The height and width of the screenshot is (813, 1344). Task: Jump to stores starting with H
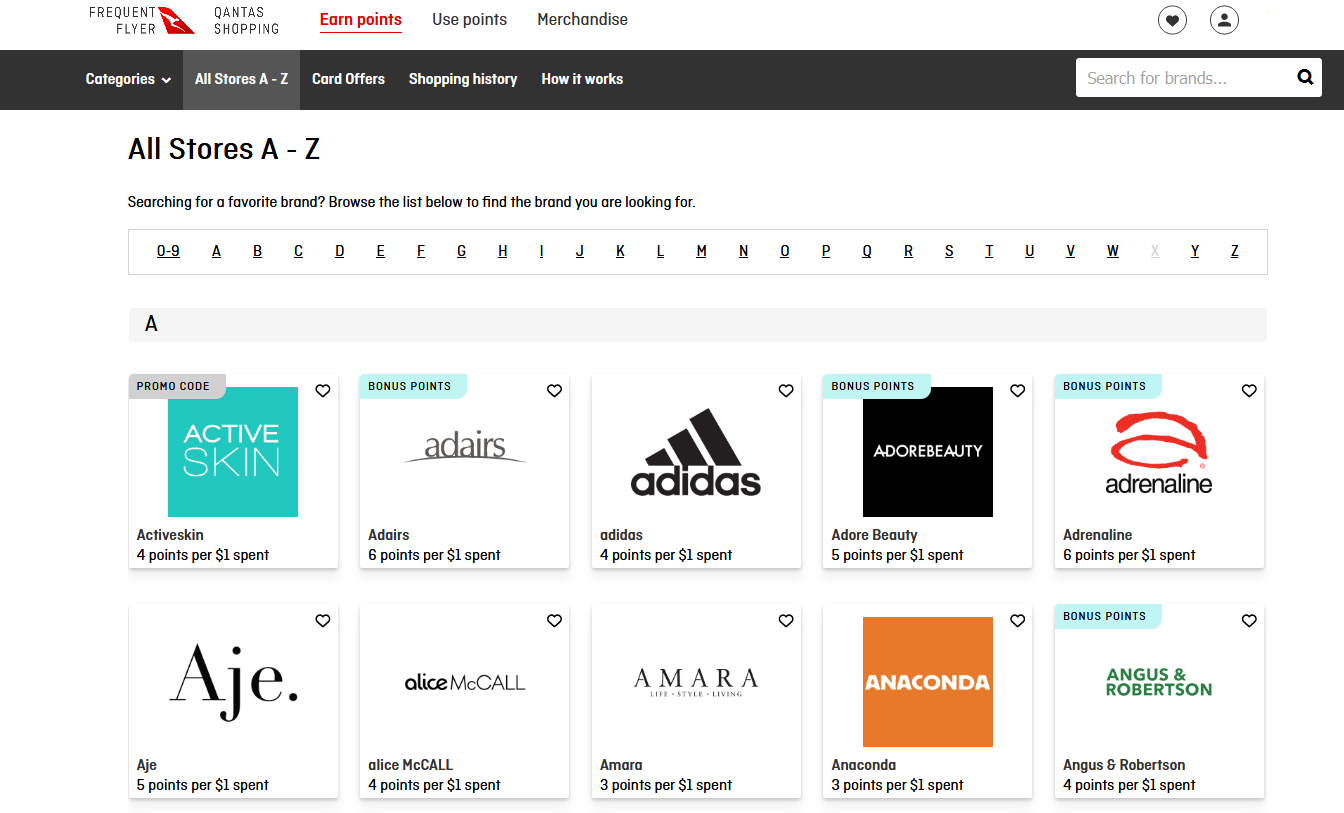pos(503,251)
